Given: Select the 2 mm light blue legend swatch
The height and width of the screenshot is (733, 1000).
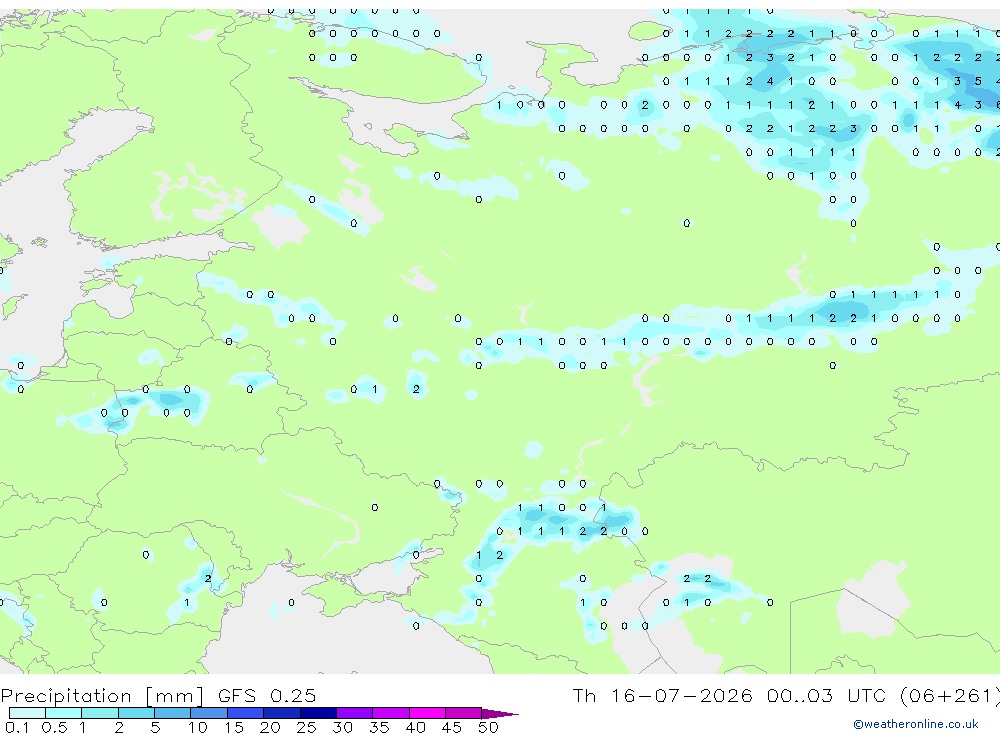Looking at the screenshot, I should tap(136, 713).
